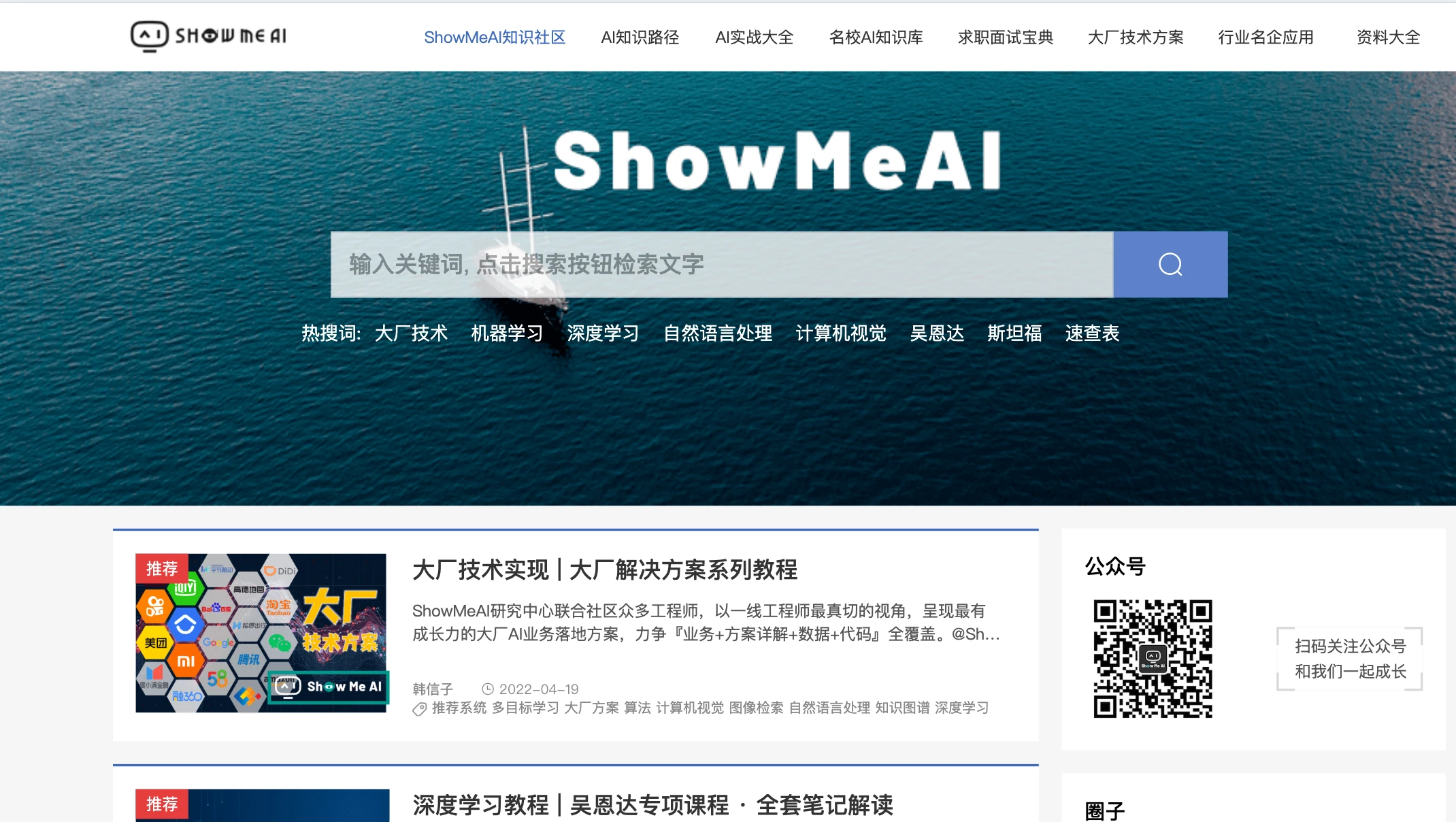Image resolution: width=1456 pixels, height=822 pixels.
Task: Open 大厂技术方案 nav item
Action: coord(1136,37)
